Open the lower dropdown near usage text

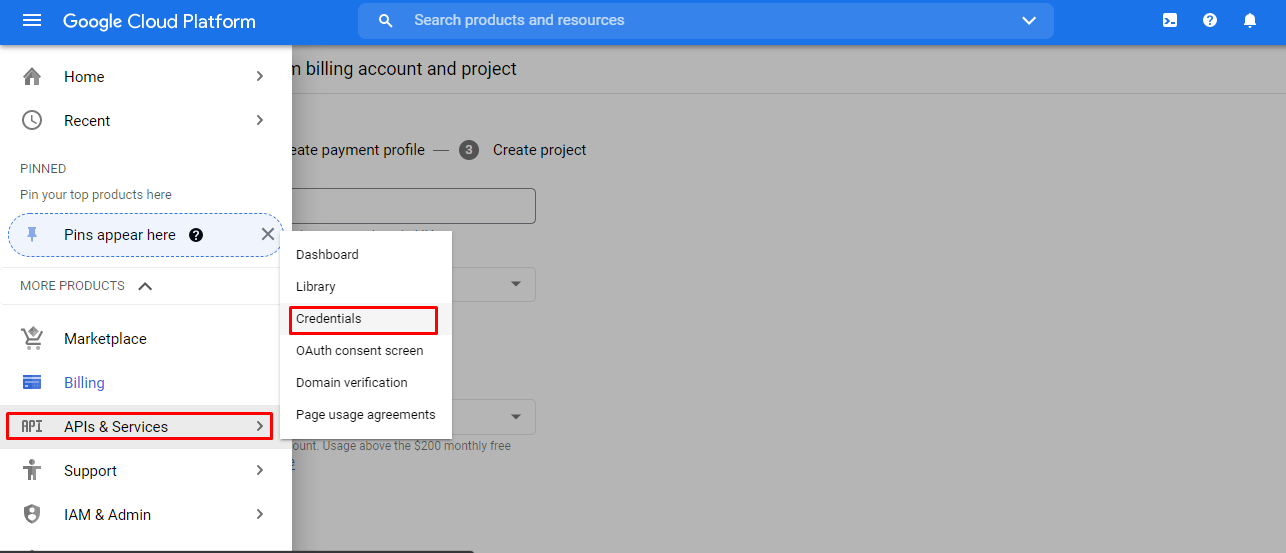[x=516, y=417]
